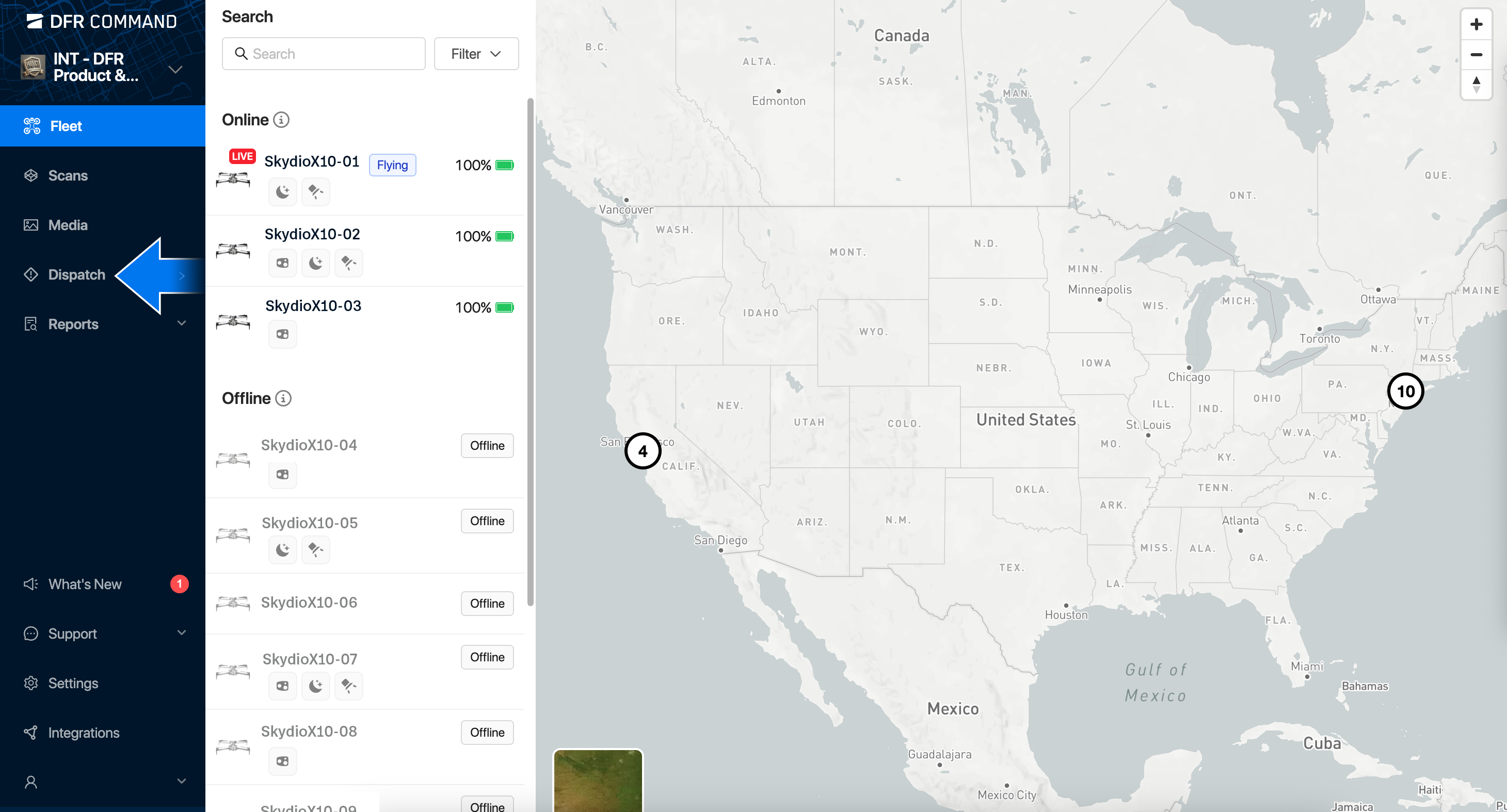Click the Flying status tag

pos(393,166)
